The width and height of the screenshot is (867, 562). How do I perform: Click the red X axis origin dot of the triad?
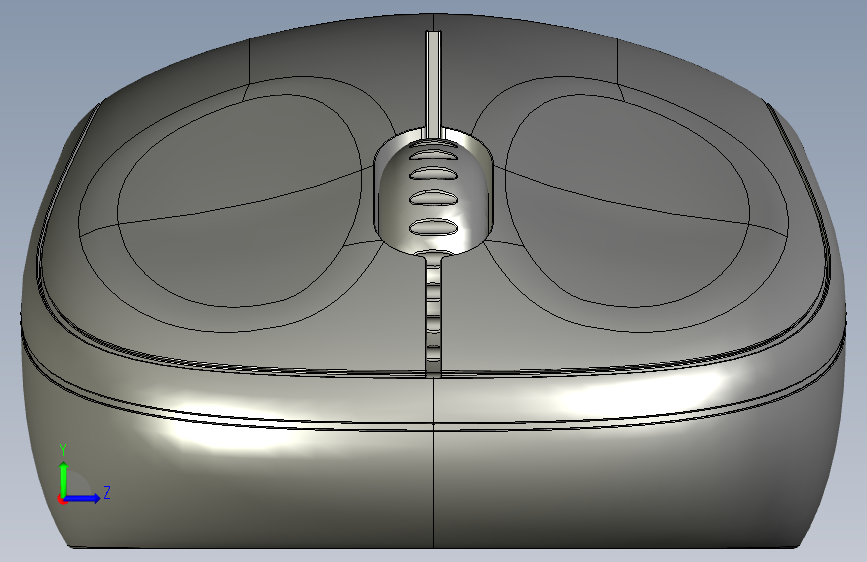[62, 500]
